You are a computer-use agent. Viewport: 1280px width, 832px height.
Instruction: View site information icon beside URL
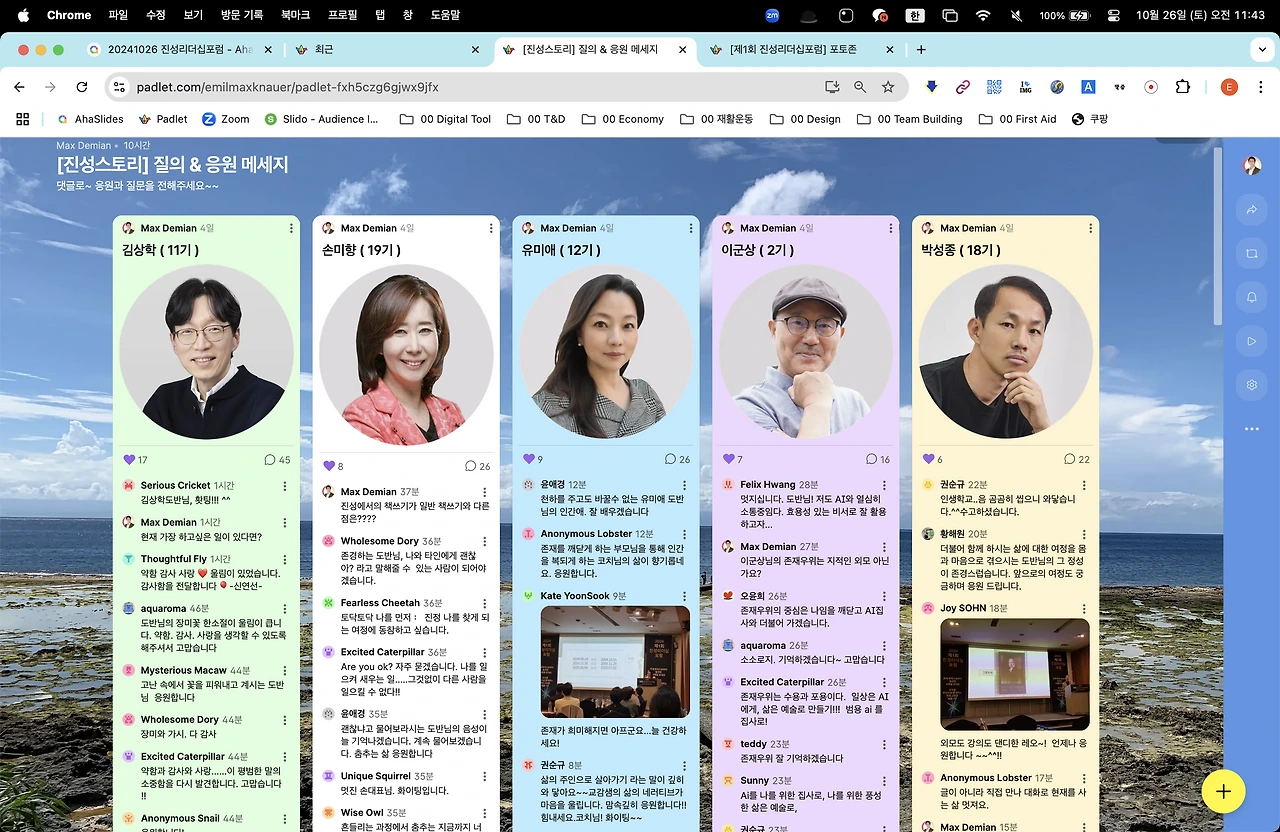[x=119, y=87]
